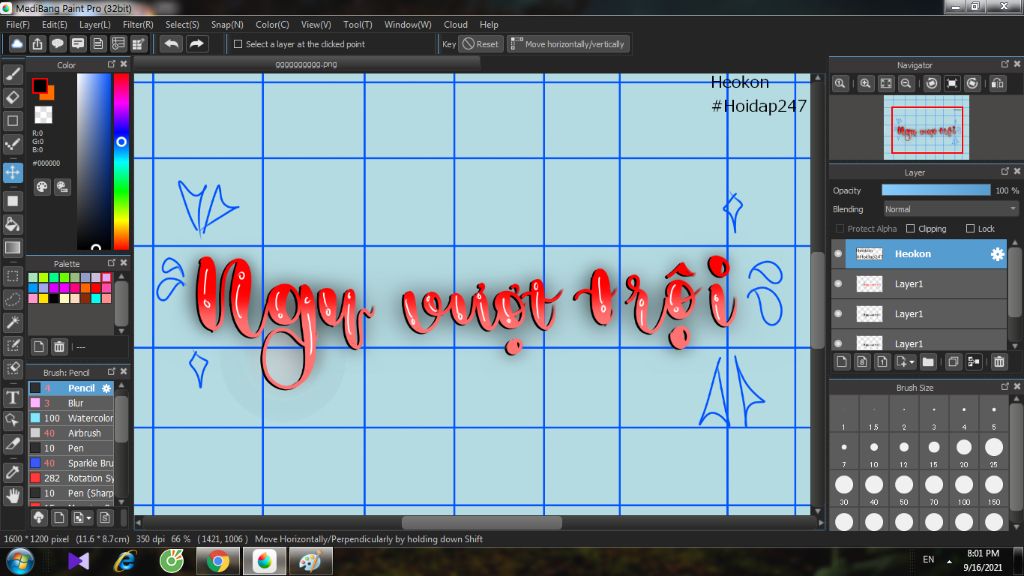Screen dimensions: 1024x576
Task: Select the Bucket fill tool
Action: point(12,224)
